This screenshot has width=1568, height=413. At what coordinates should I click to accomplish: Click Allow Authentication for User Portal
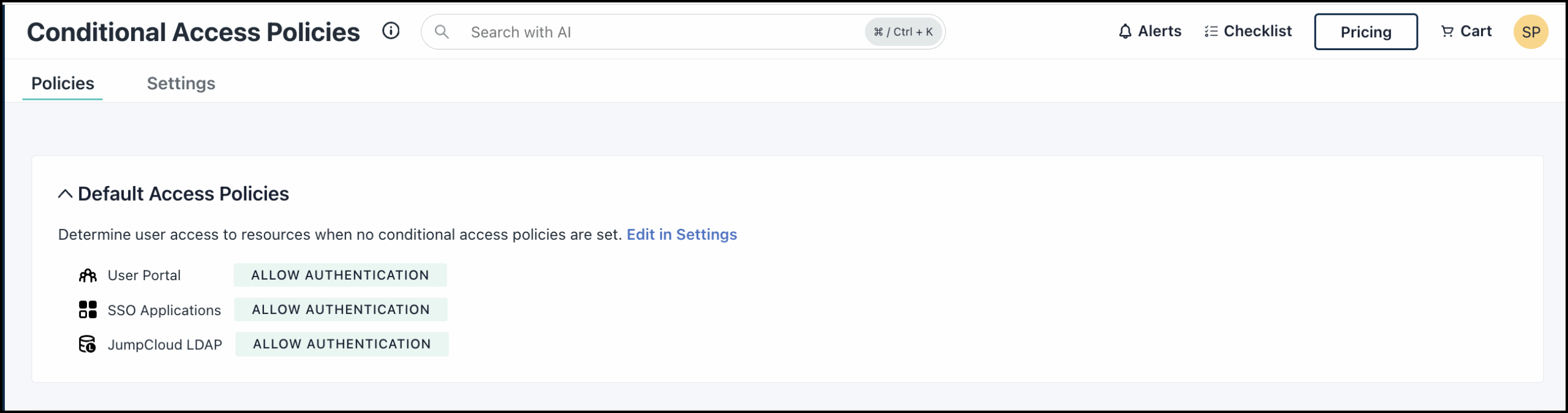pyautogui.click(x=340, y=275)
